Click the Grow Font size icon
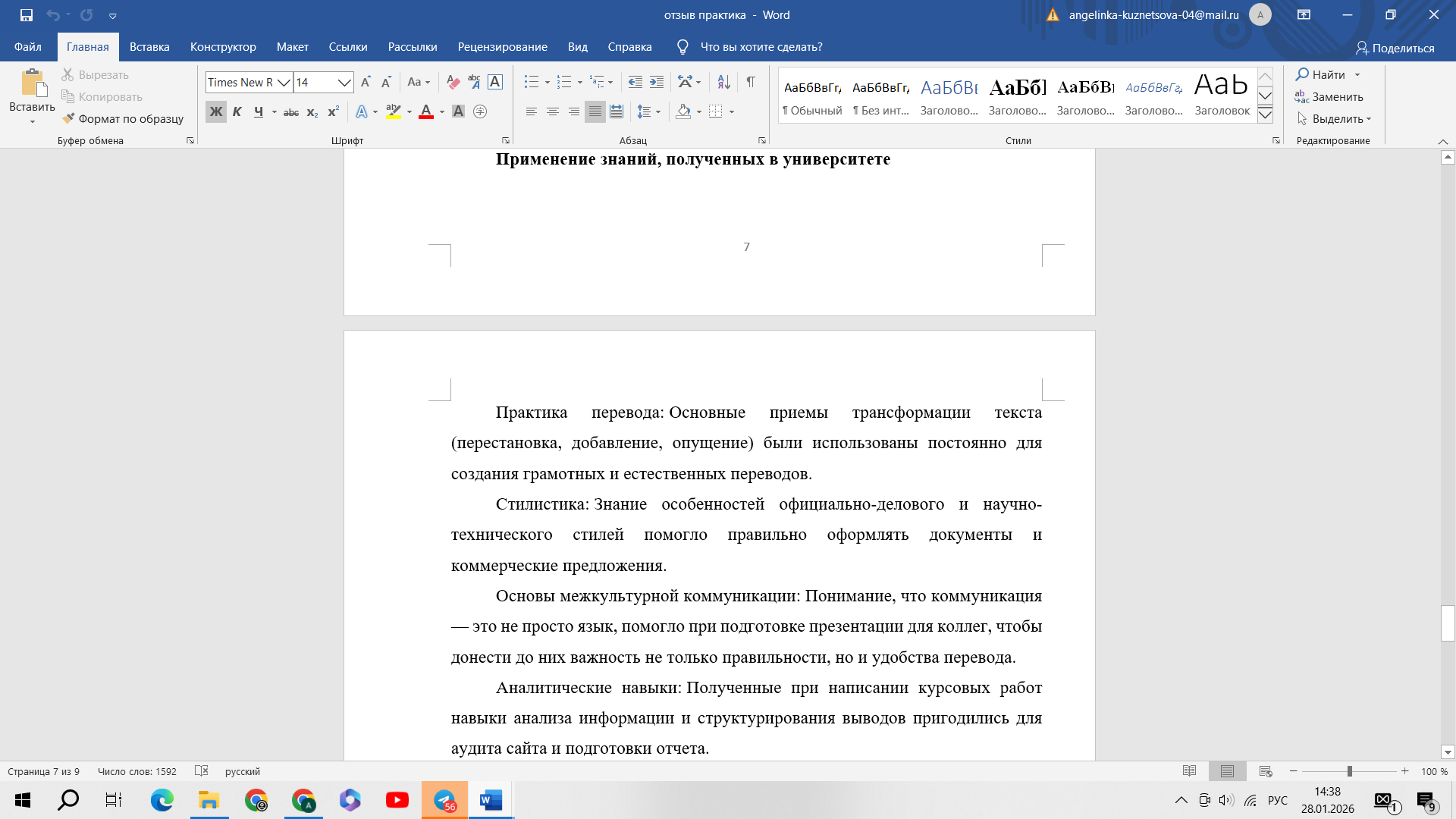Viewport: 1456px width, 819px height. (x=366, y=82)
